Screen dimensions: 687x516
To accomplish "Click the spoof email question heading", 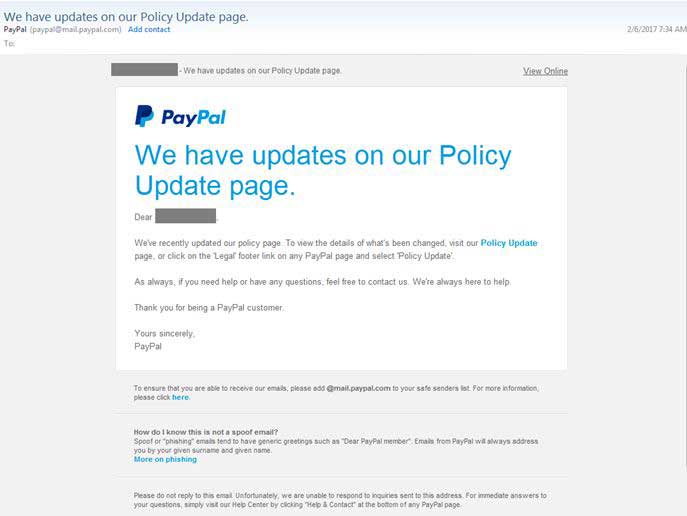I will coord(206,432).
